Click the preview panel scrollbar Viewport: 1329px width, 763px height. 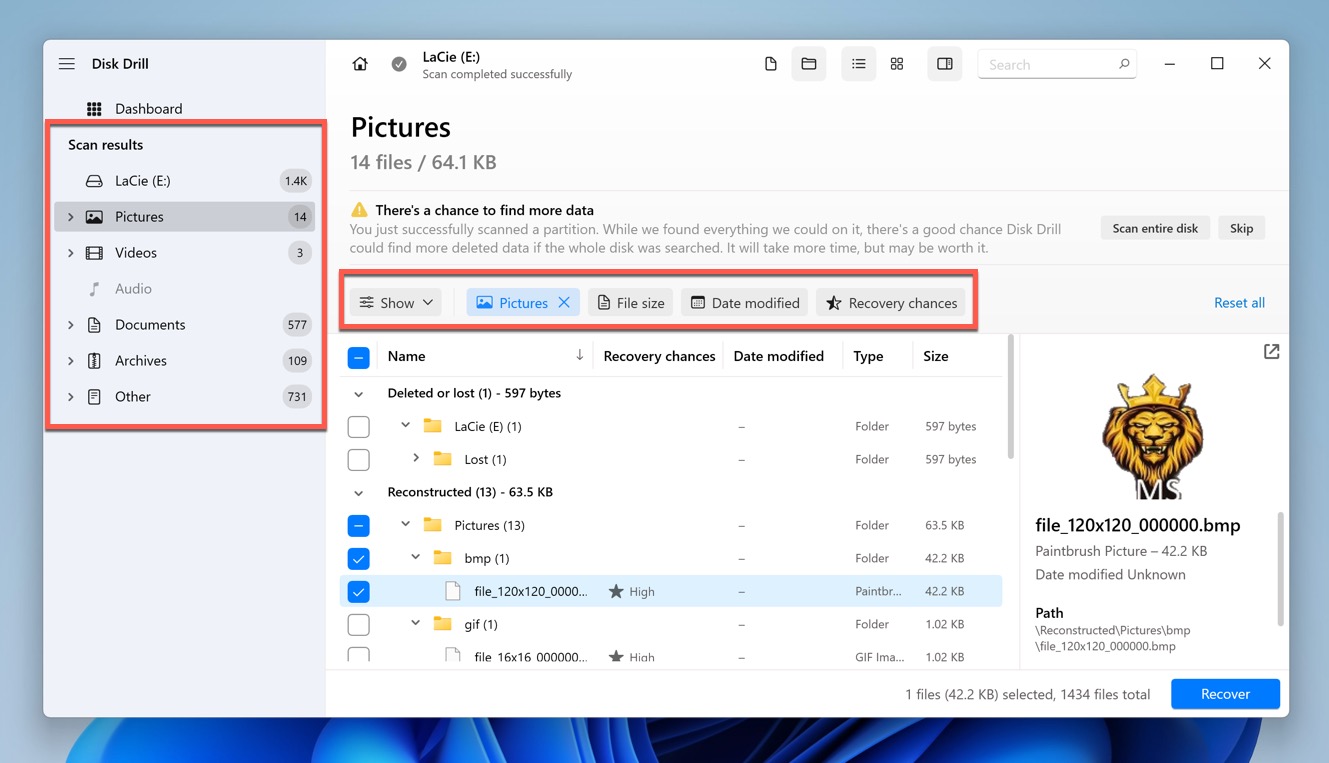click(x=1280, y=570)
